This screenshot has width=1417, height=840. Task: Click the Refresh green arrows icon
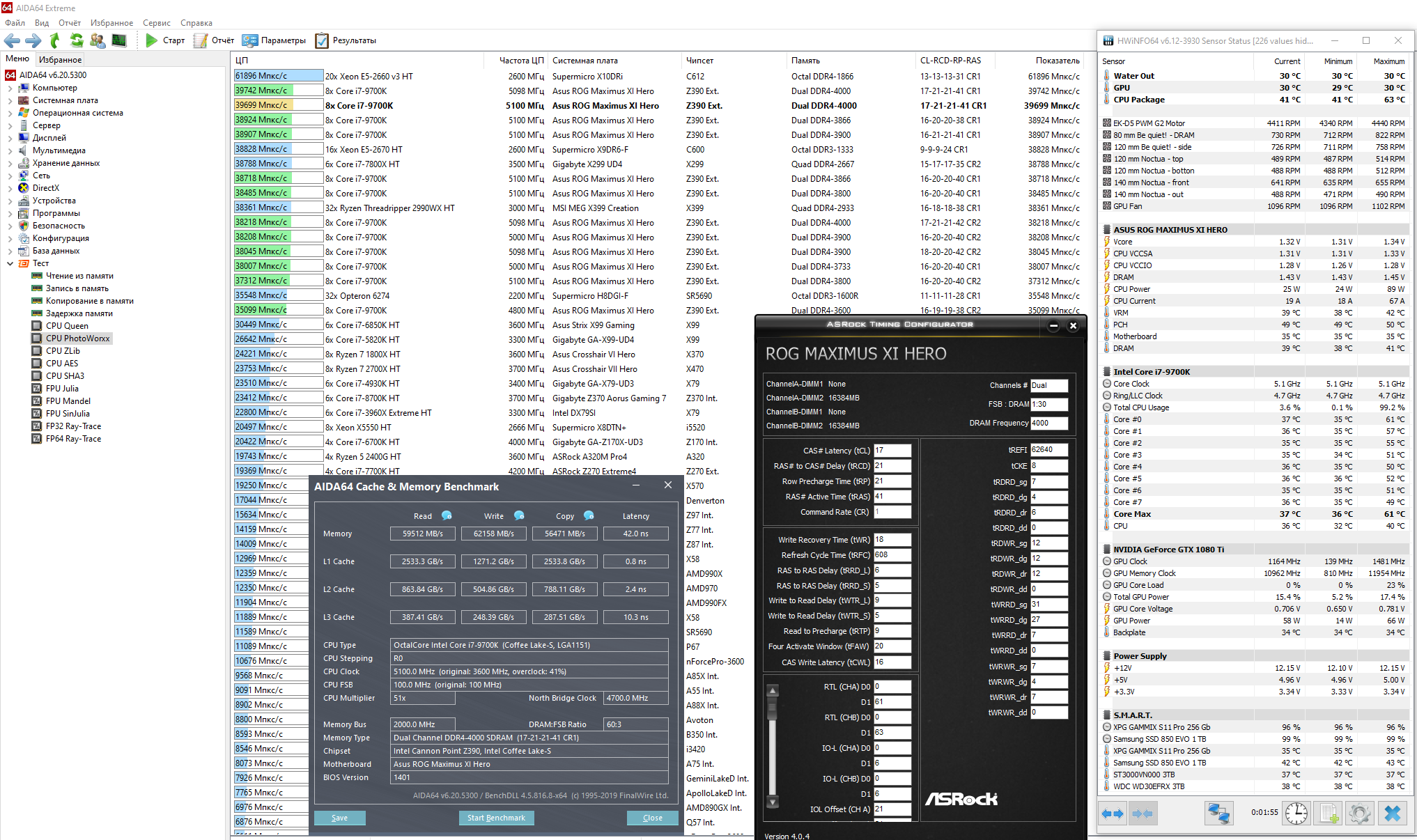(x=76, y=40)
